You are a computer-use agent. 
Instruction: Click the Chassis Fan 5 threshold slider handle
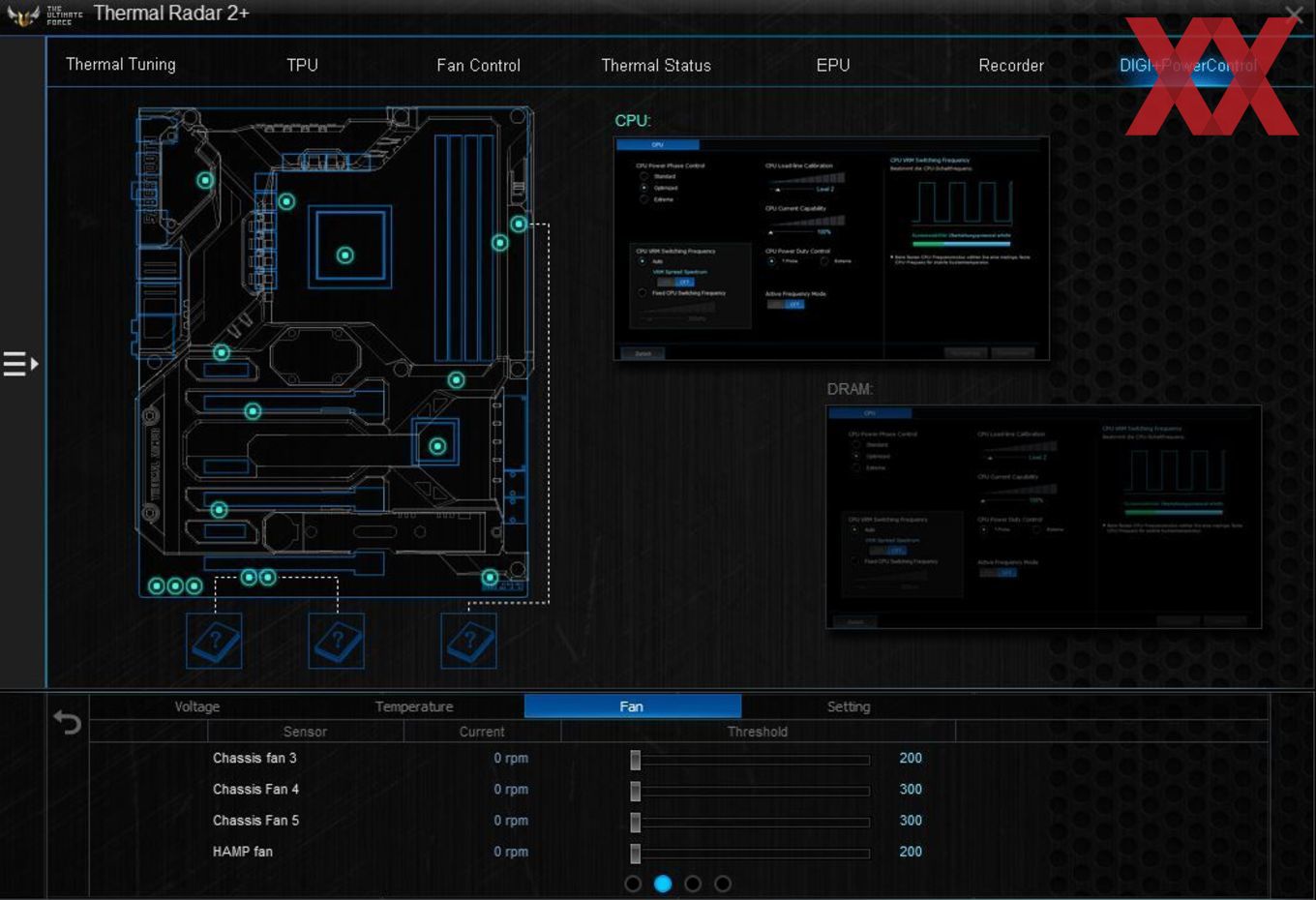636,822
